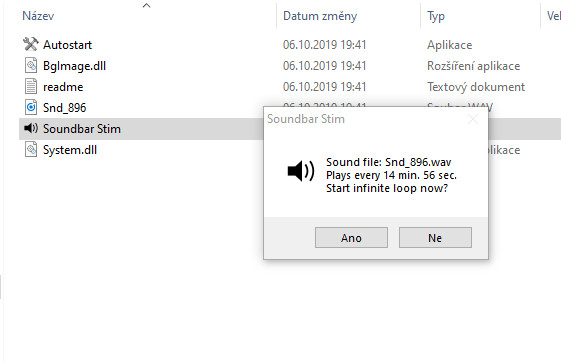Click the readme text document icon
Screen dimensions: 561x363
[x=31, y=87]
